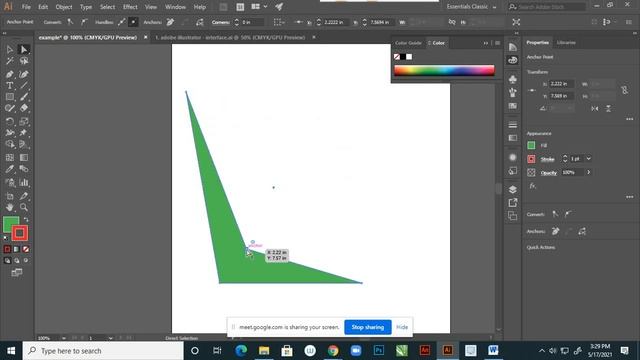Select the Pen tool
Image resolution: width=640 pixels, height=360 pixels.
click(10, 74)
